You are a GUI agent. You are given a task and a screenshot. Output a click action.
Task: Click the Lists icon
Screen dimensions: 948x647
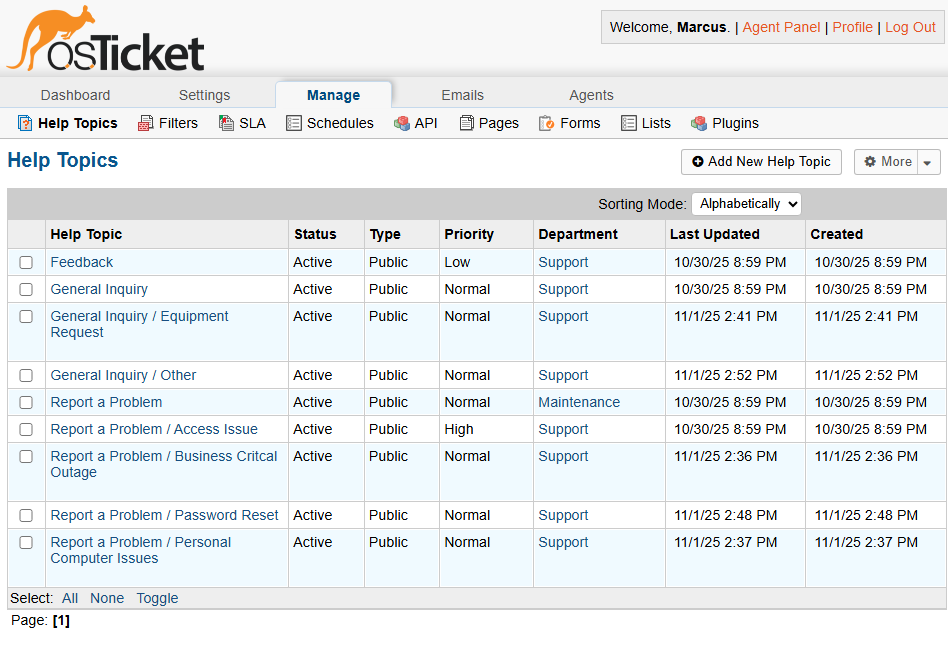pyautogui.click(x=629, y=123)
